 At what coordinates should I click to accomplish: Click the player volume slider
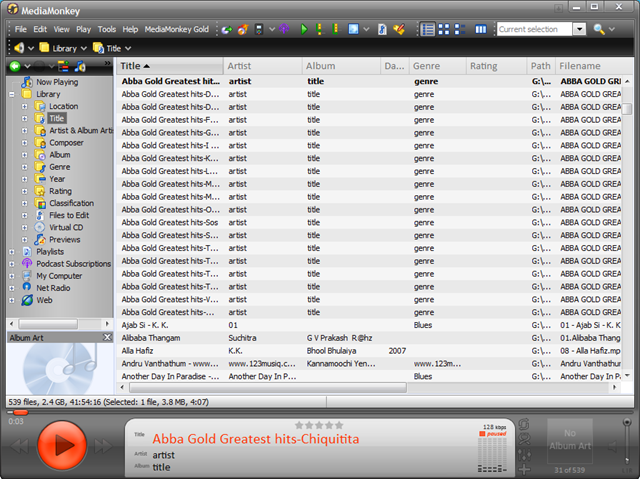pos(627,442)
